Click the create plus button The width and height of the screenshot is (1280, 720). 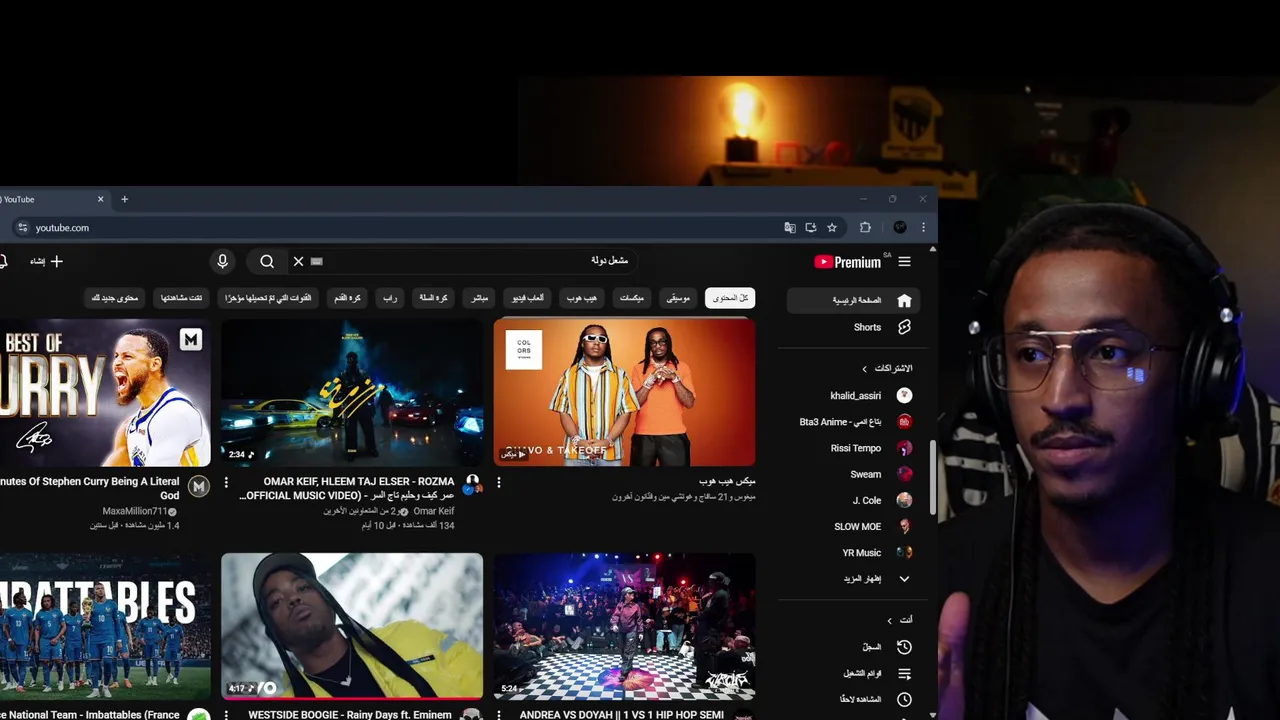coord(46,261)
